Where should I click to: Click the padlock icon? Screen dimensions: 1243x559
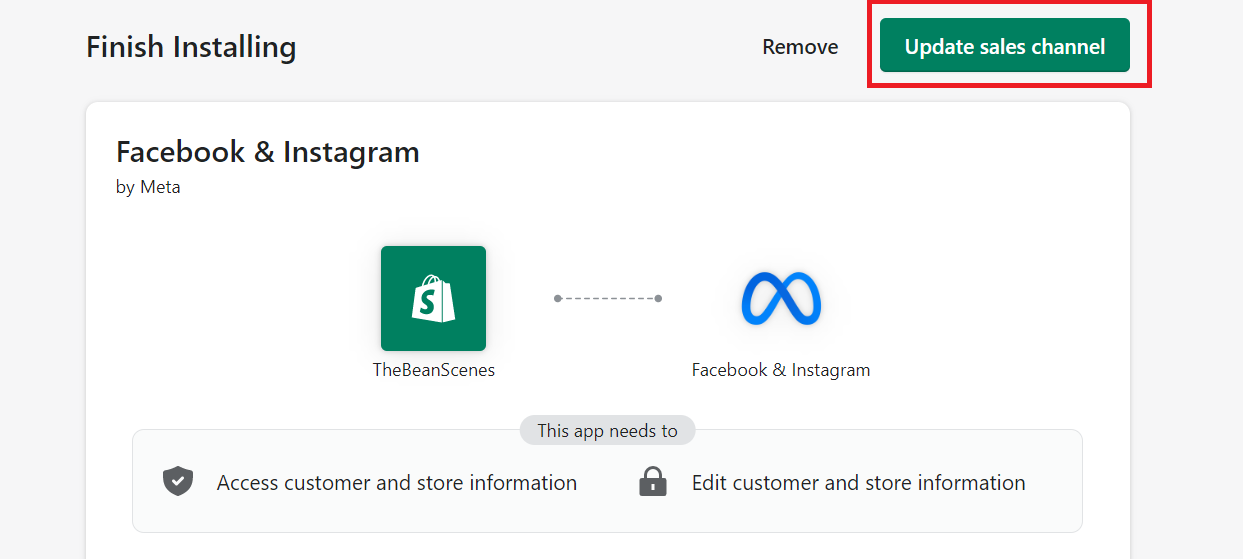(653, 482)
